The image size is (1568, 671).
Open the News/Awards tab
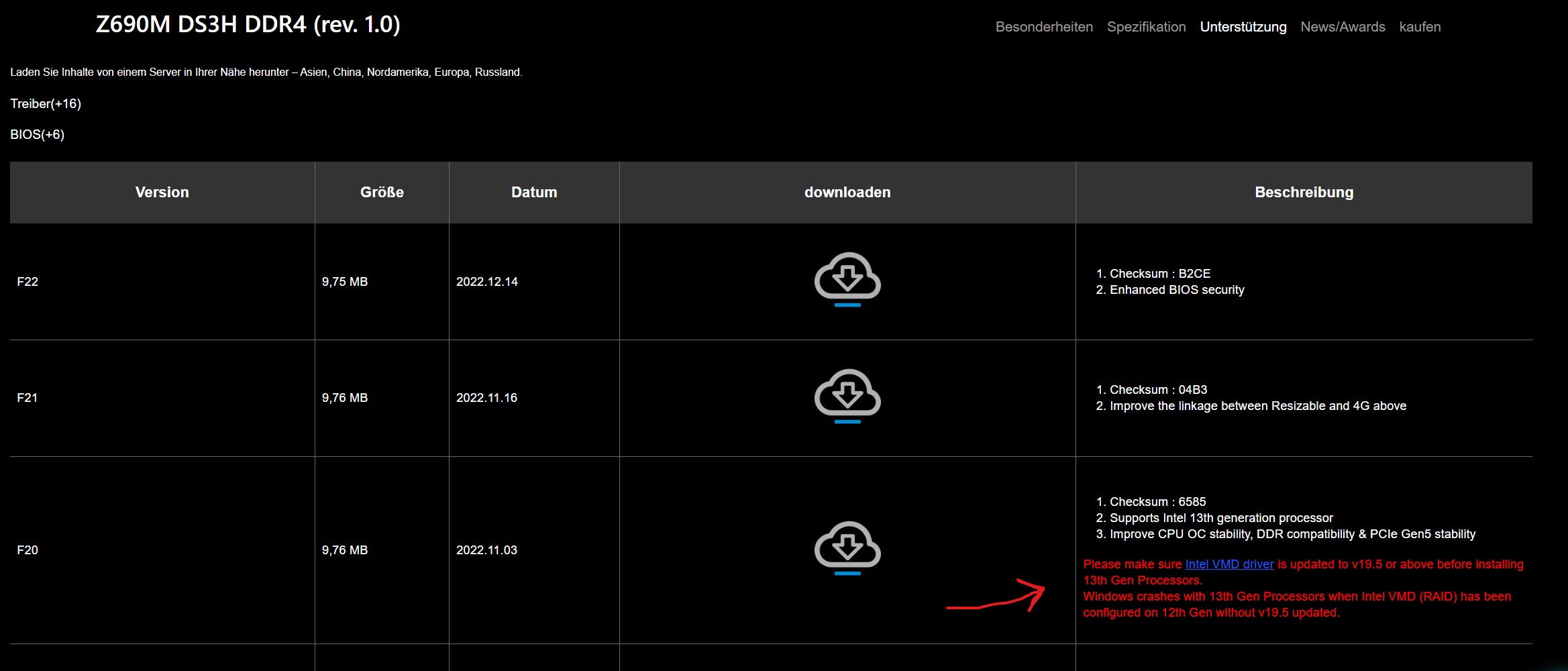pyautogui.click(x=1343, y=27)
